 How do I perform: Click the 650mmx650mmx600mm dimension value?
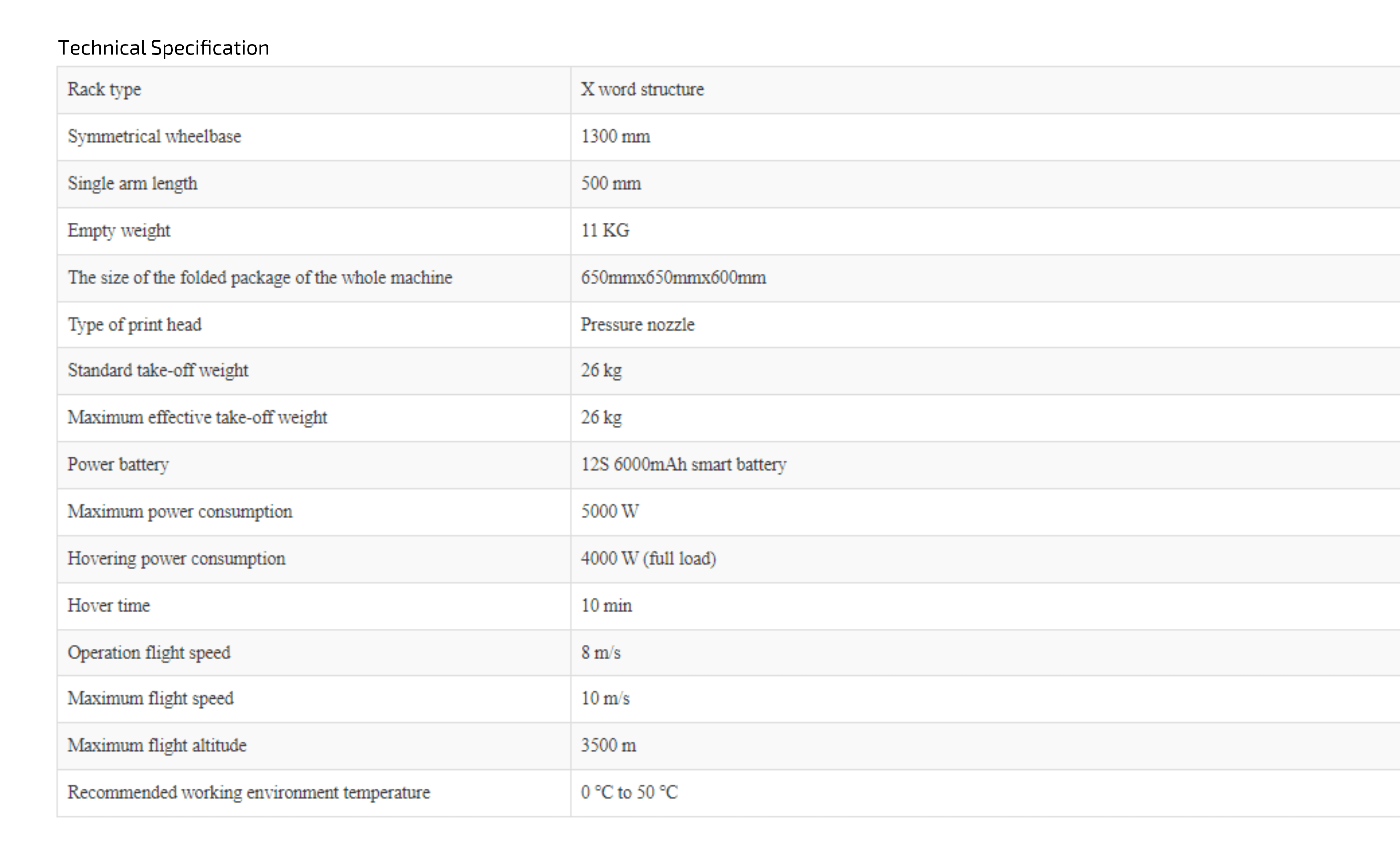coord(673,277)
